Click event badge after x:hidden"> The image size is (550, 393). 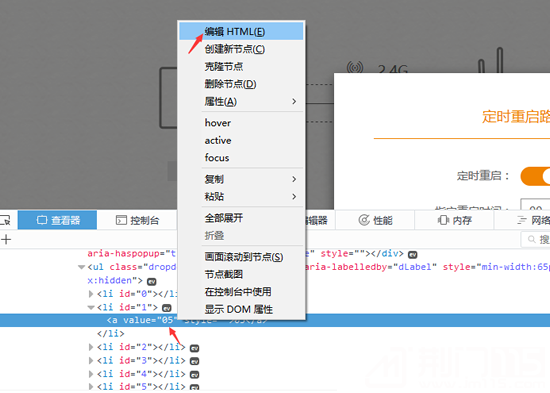(152, 282)
